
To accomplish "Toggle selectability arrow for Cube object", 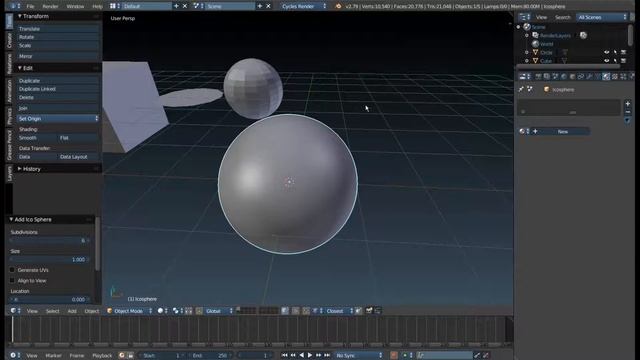I will 615,61.
